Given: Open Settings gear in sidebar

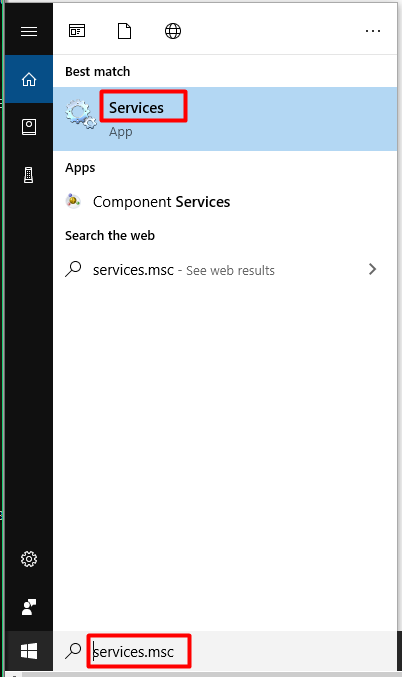Looking at the screenshot, I should click(x=29, y=559).
